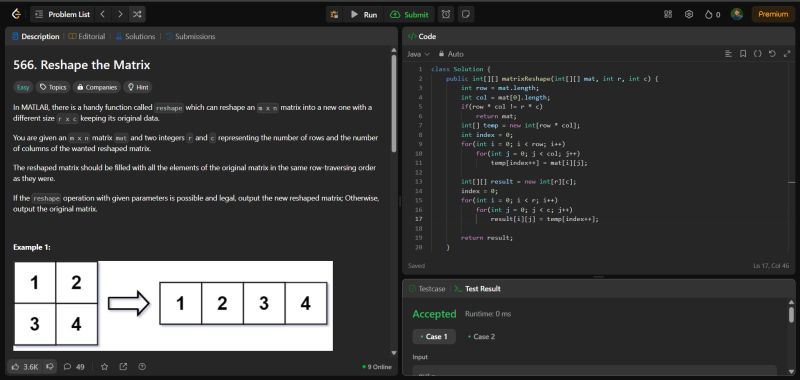The height and width of the screenshot is (380, 800).
Task: Select Case 2 result
Action: (x=481, y=337)
